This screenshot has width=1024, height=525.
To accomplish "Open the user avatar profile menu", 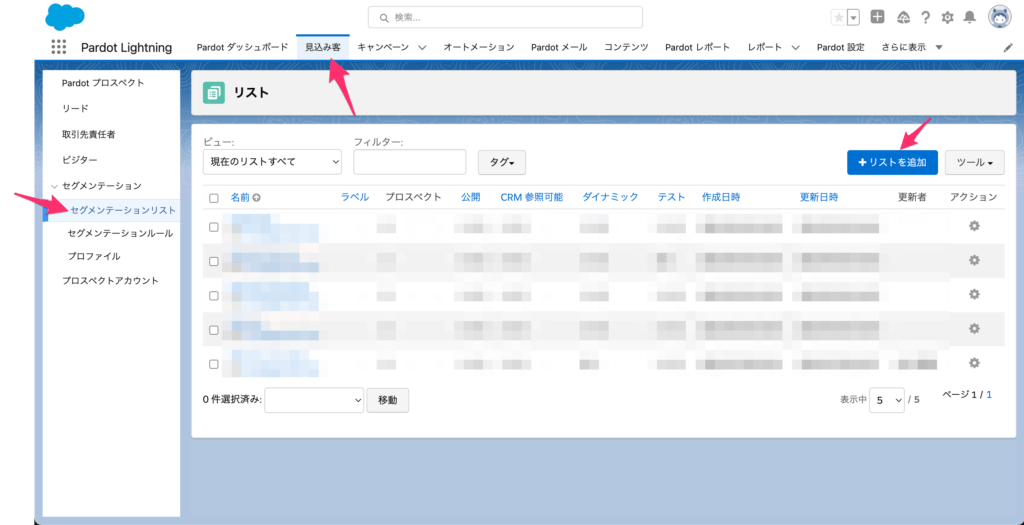I will pos(1000,18).
